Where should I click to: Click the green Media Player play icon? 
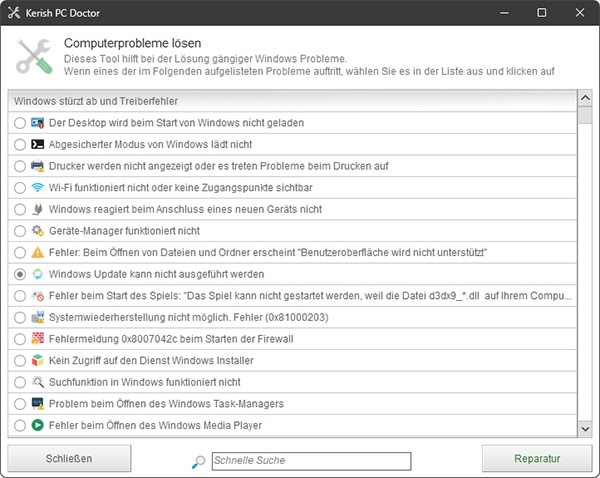[x=38, y=425]
